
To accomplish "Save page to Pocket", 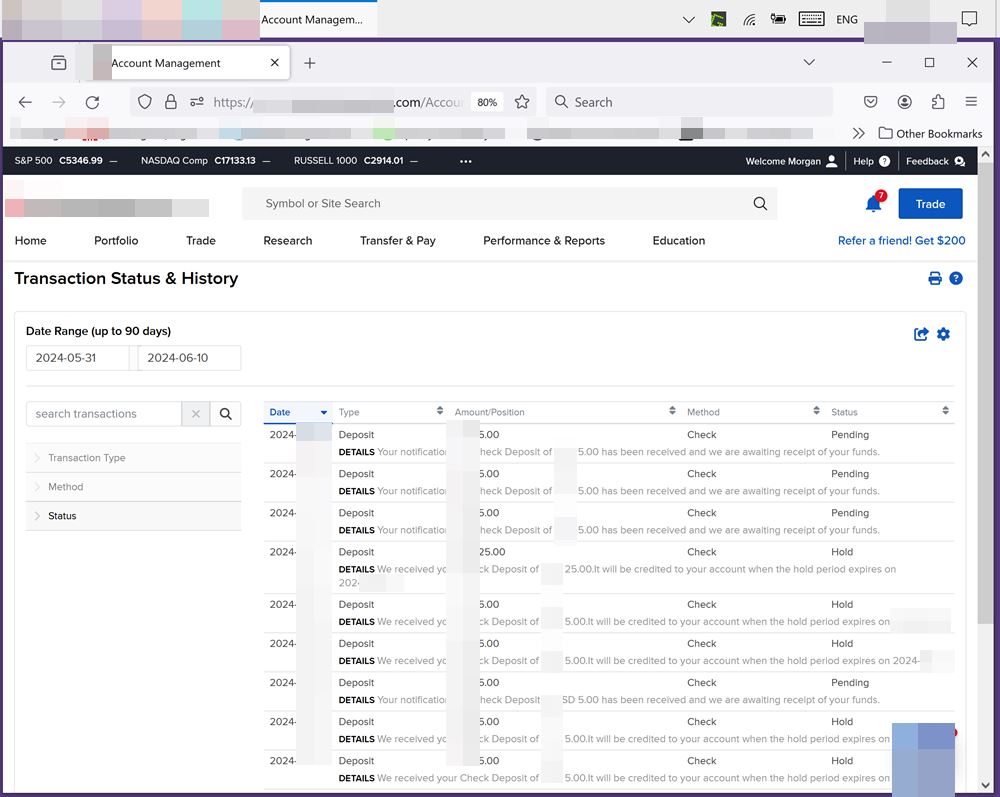I will (x=870, y=102).
